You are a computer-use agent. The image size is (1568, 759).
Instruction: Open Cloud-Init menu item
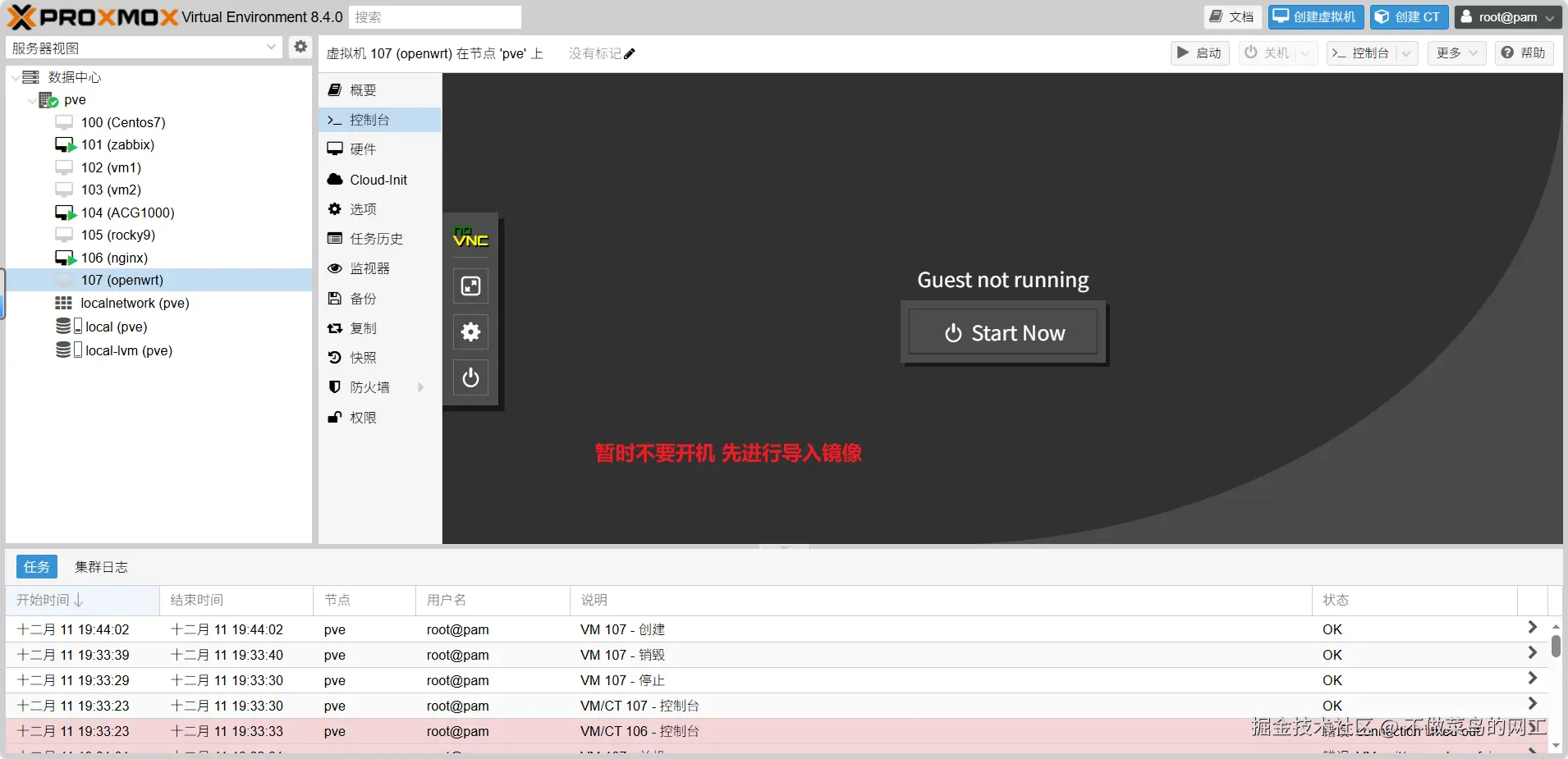pyautogui.click(x=380, y=180)
